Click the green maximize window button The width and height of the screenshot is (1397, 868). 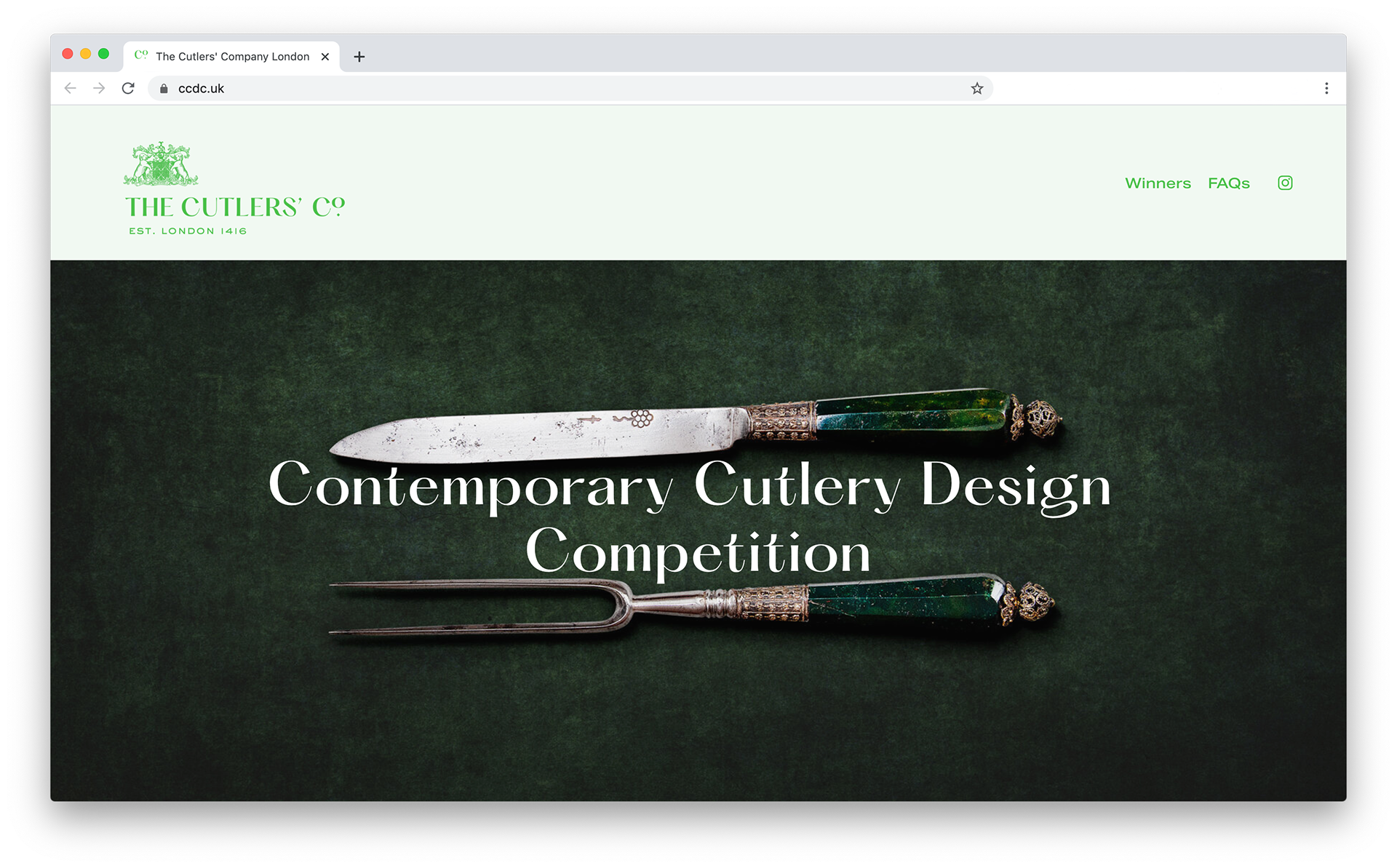(103, 54)
